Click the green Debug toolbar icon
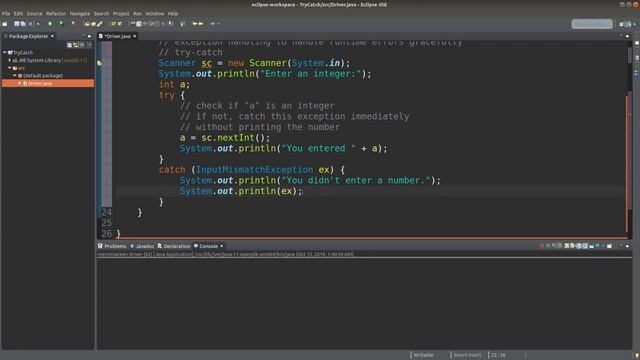The image size is (640, 360). tap(50, 24)
